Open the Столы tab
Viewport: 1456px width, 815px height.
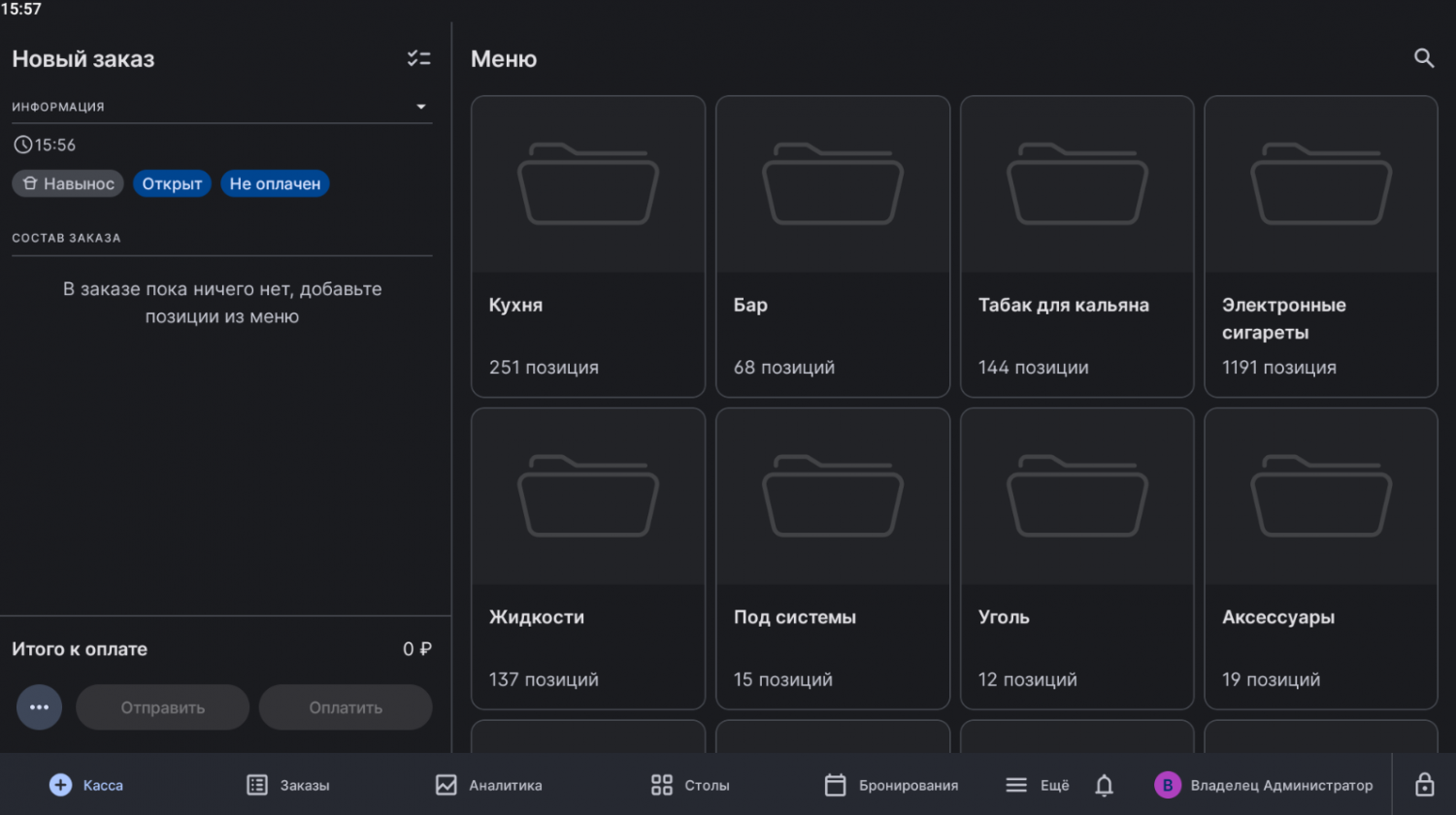point(690,785)
